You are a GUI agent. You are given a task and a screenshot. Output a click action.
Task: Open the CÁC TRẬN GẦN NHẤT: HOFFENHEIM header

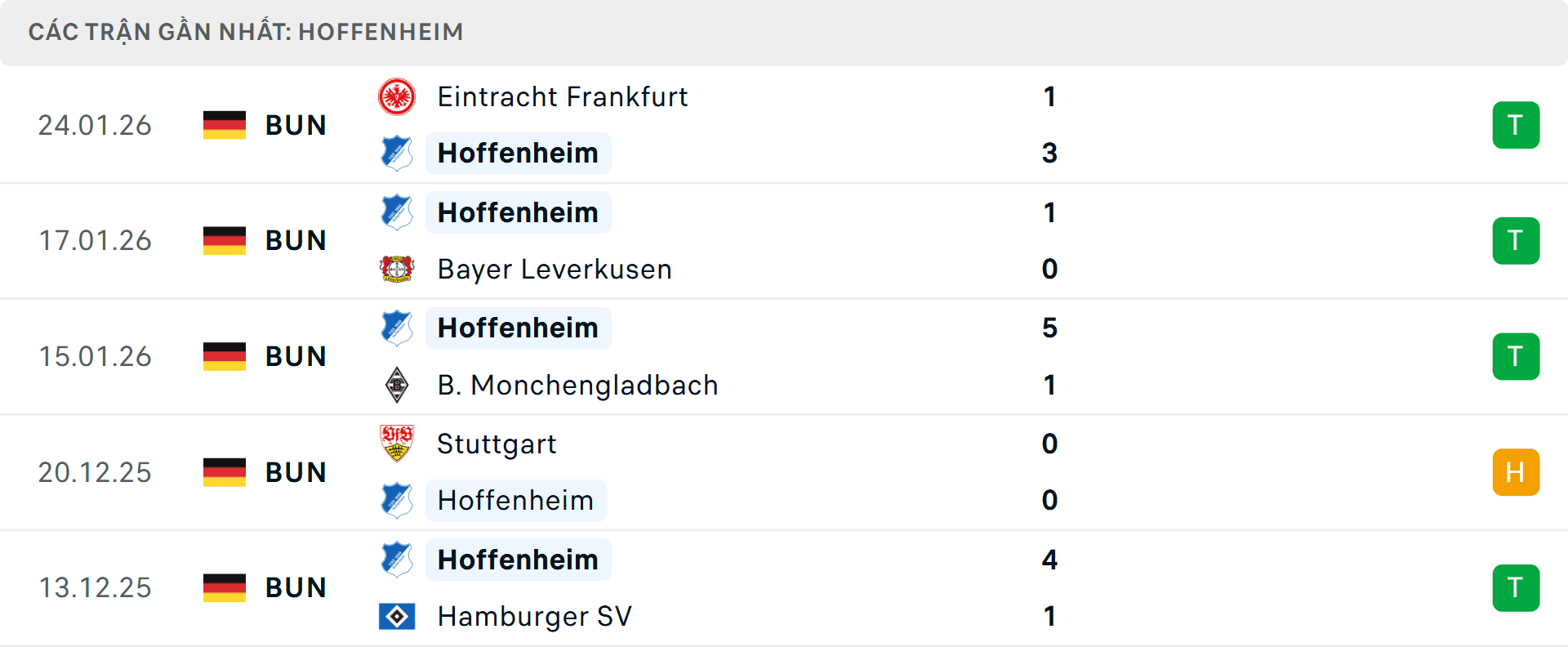coord(247,32)
